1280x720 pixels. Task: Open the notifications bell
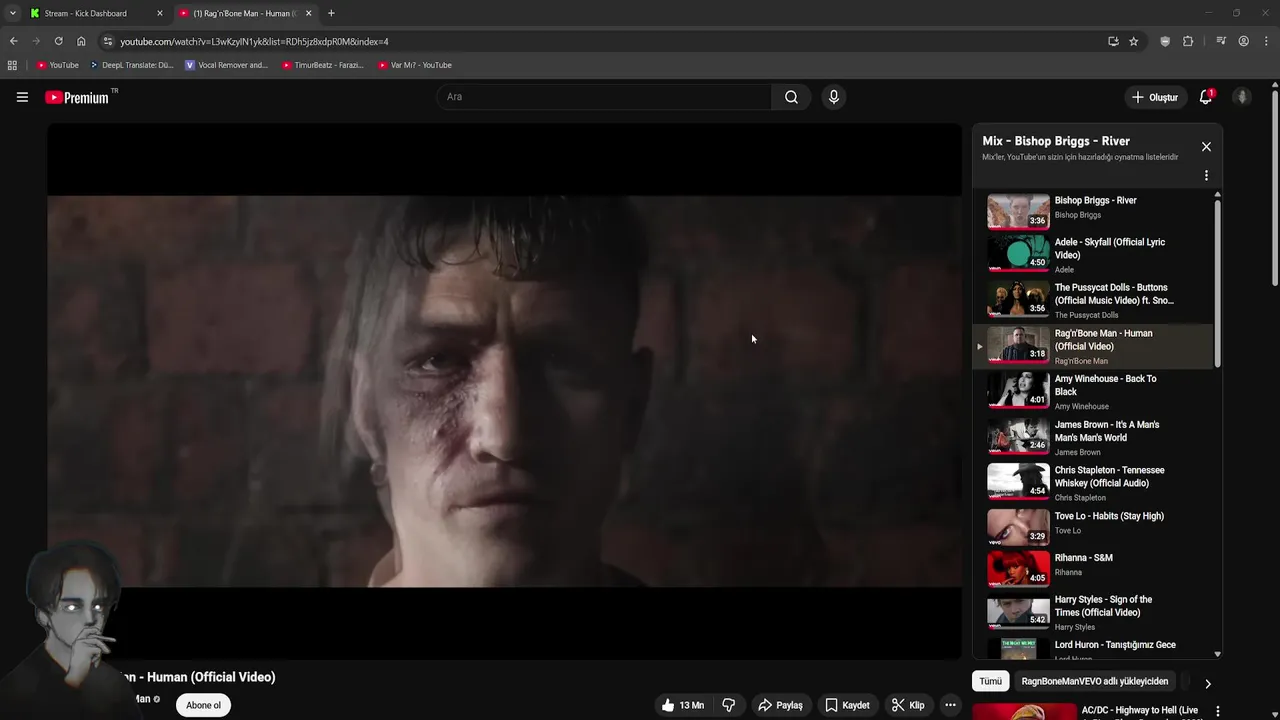click(x=1206, y=97)
